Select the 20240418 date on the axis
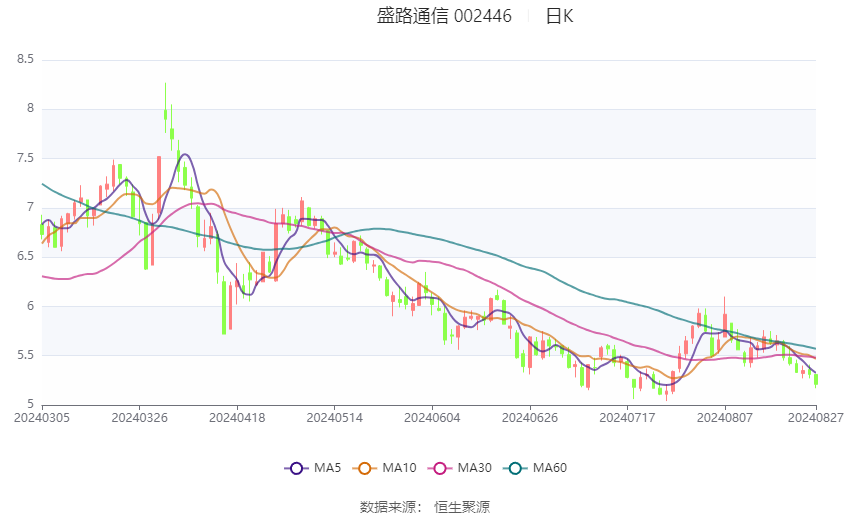The height and width of the screenshot is (517, 850). pos(237,417)
